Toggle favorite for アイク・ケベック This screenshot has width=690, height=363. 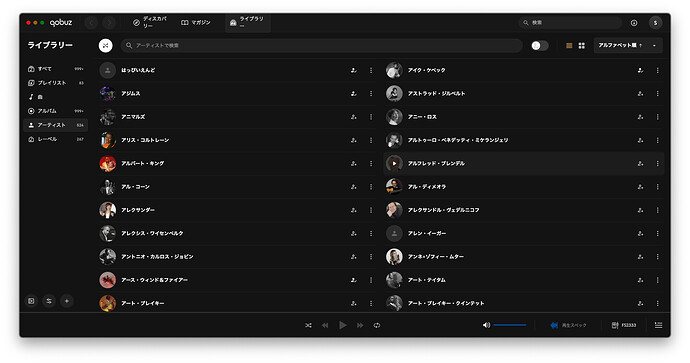coord(640,70)
